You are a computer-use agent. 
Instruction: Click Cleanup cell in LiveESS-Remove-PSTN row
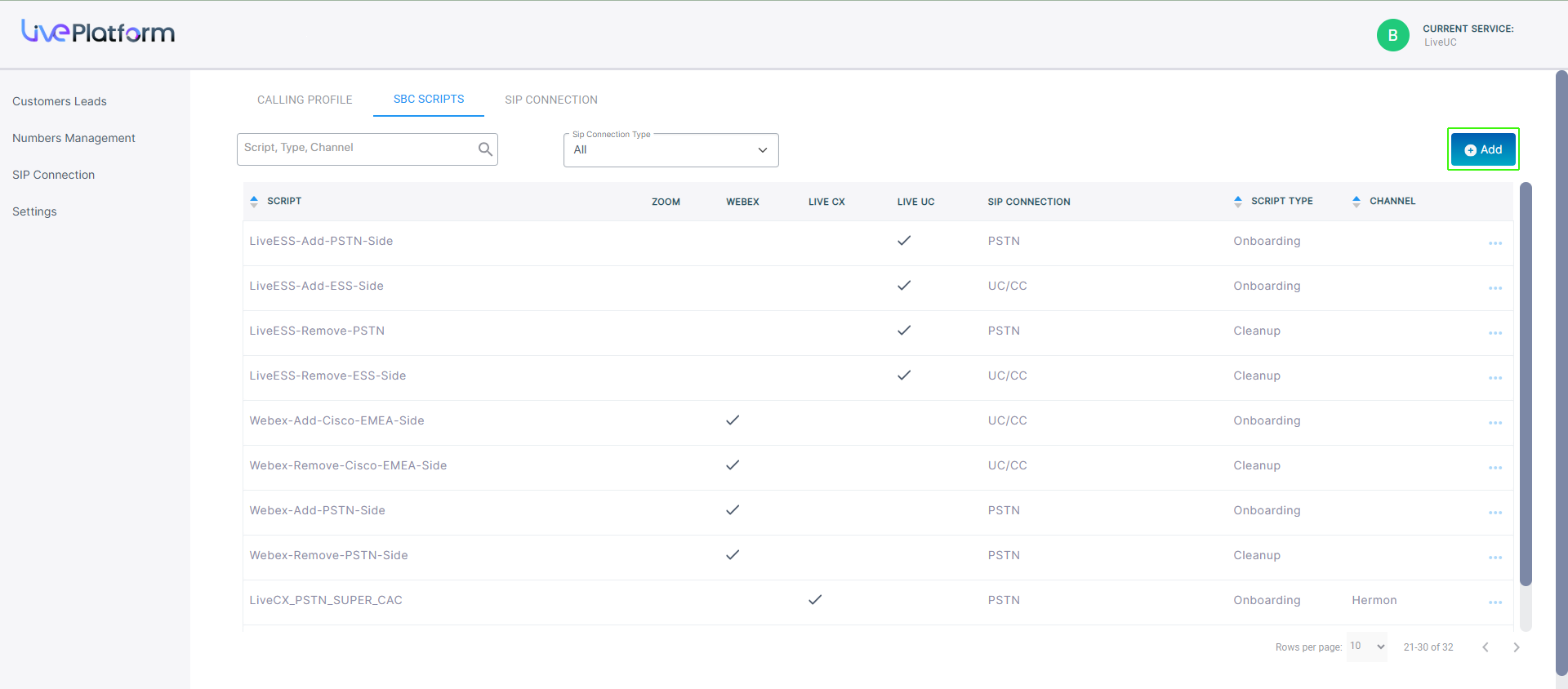[x=1257, y=331]
